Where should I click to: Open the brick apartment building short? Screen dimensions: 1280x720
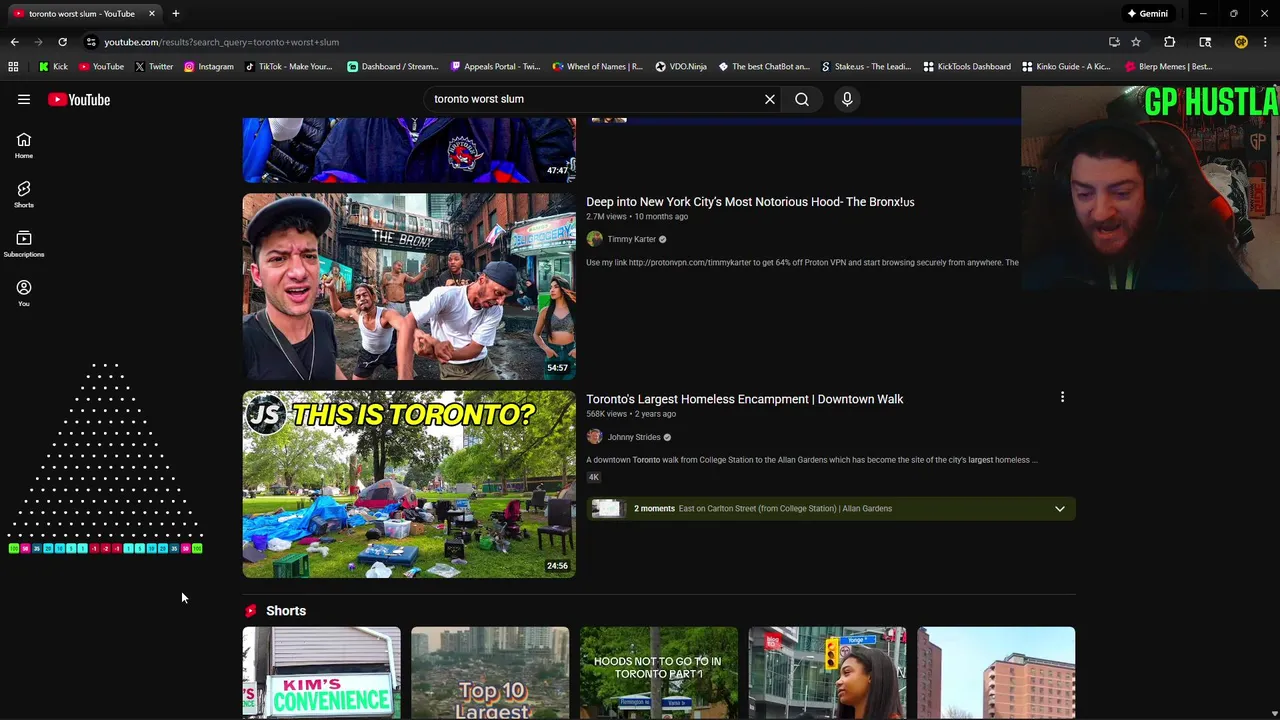pyautogui.click(x=996, y=673)
